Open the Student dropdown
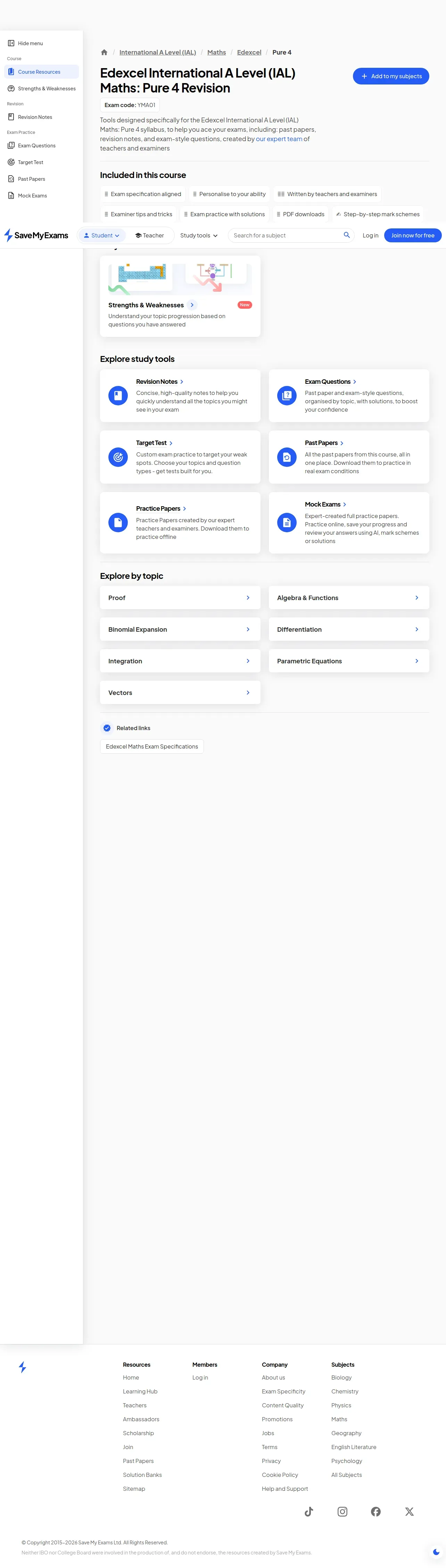Viewport: 446px width, 1568px height. (102, 236)
